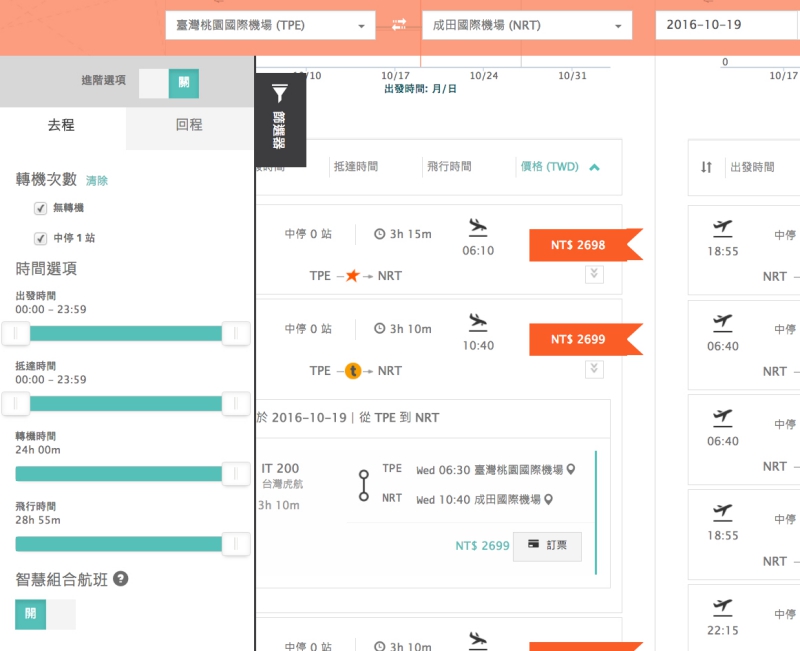800x651 pixels.
Task: Click the 清除 link for transfers
Action: coord(97,181)
